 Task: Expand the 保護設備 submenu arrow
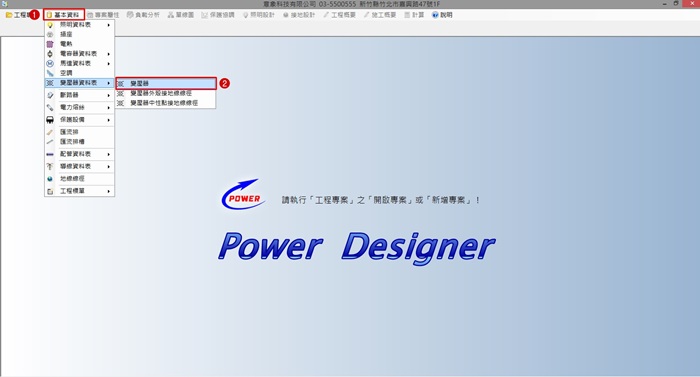(108, 120)
